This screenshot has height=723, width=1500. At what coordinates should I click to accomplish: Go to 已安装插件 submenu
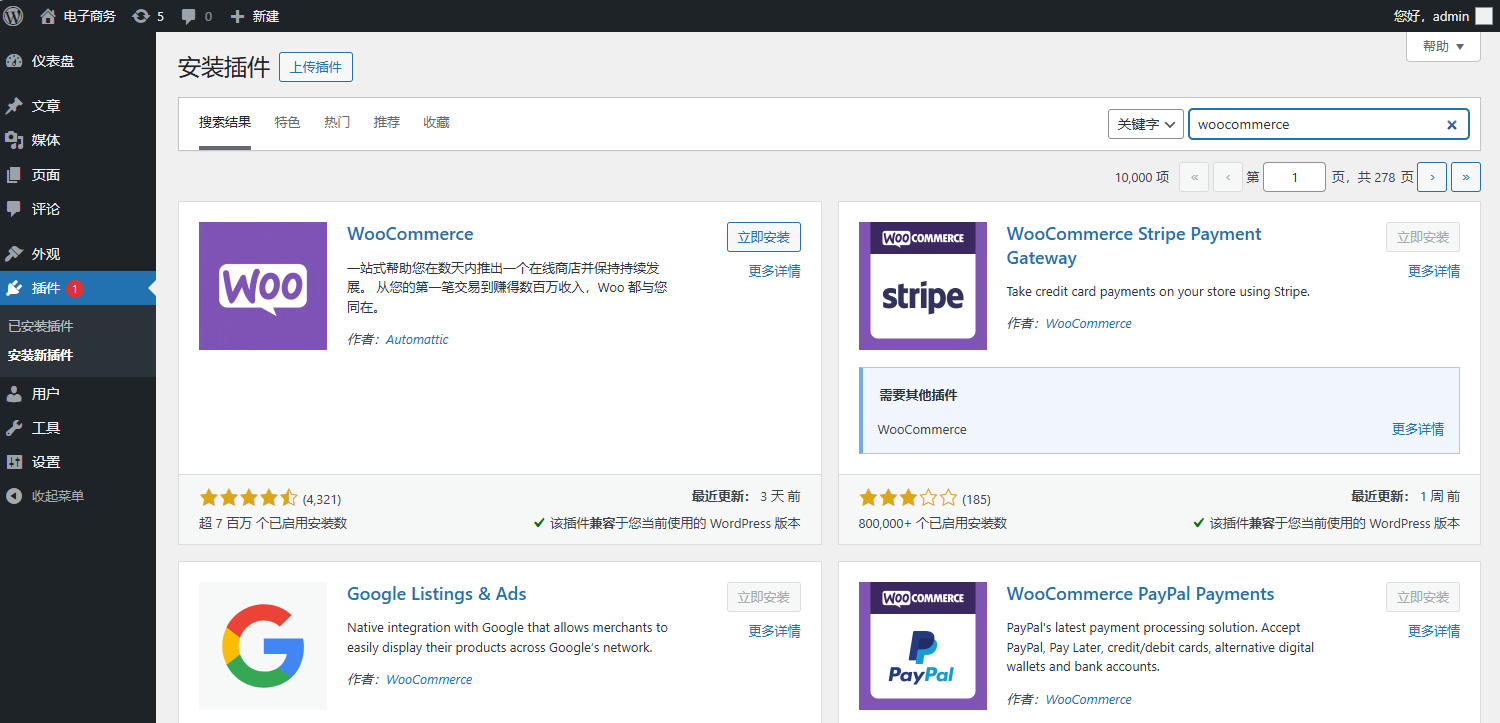41,326
